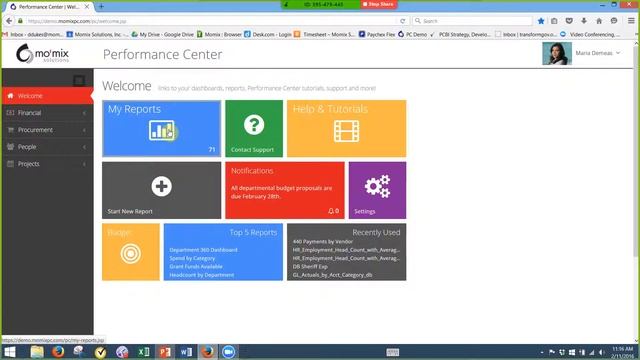Viewport: 640px width, 360px height.
Task: Reload the page with refresh icon
Action: pos(403,21)
